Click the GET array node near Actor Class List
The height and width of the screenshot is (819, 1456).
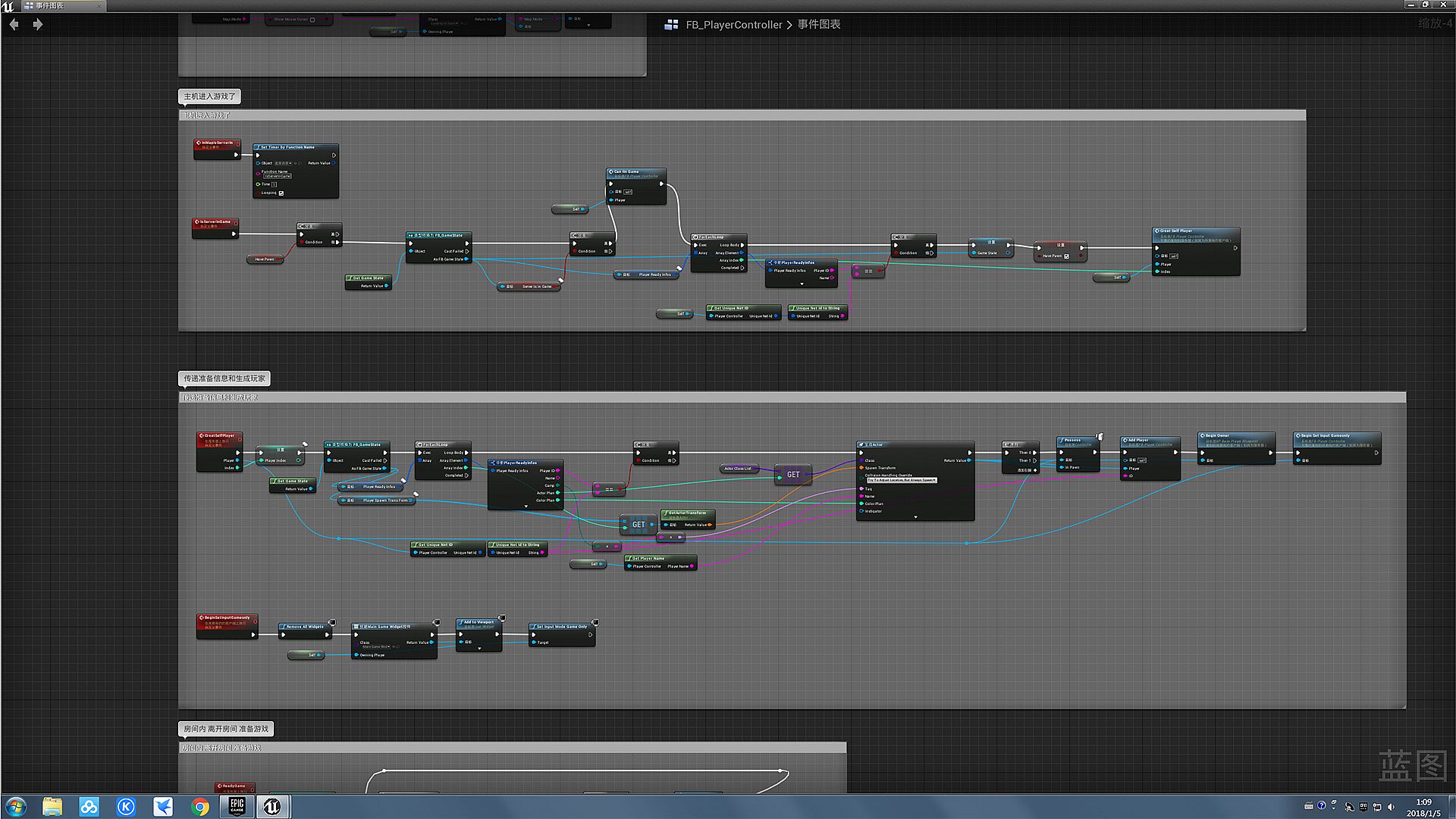pos(792,475)
